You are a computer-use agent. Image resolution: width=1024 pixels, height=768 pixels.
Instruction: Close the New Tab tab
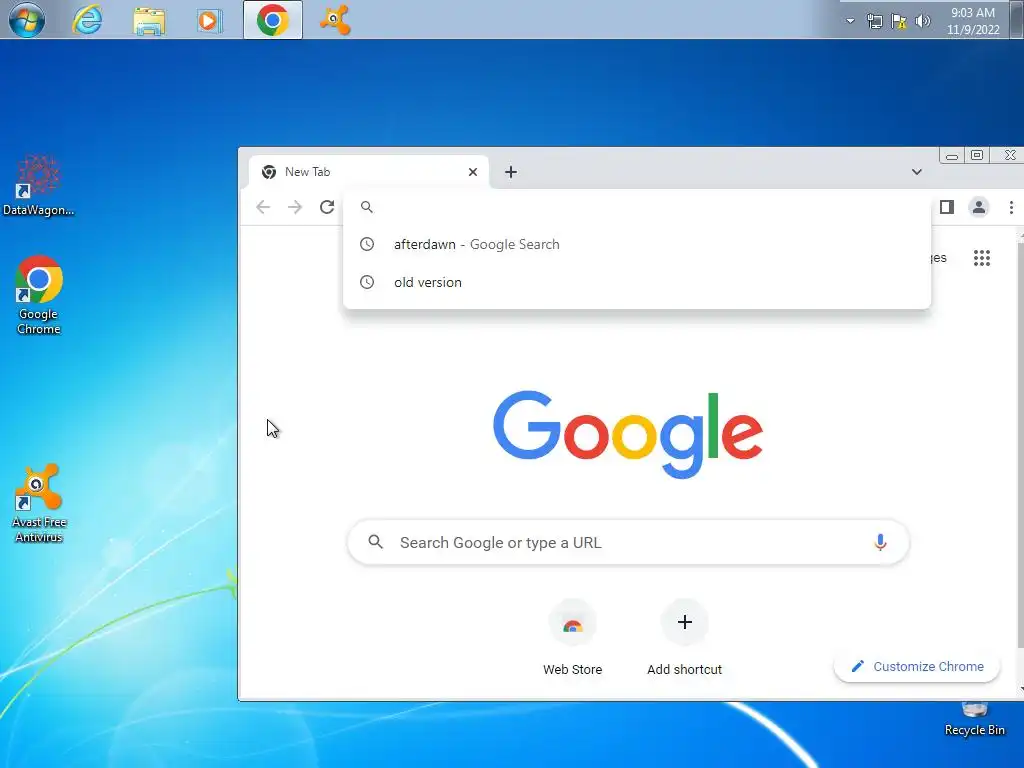tap(473, 172)
